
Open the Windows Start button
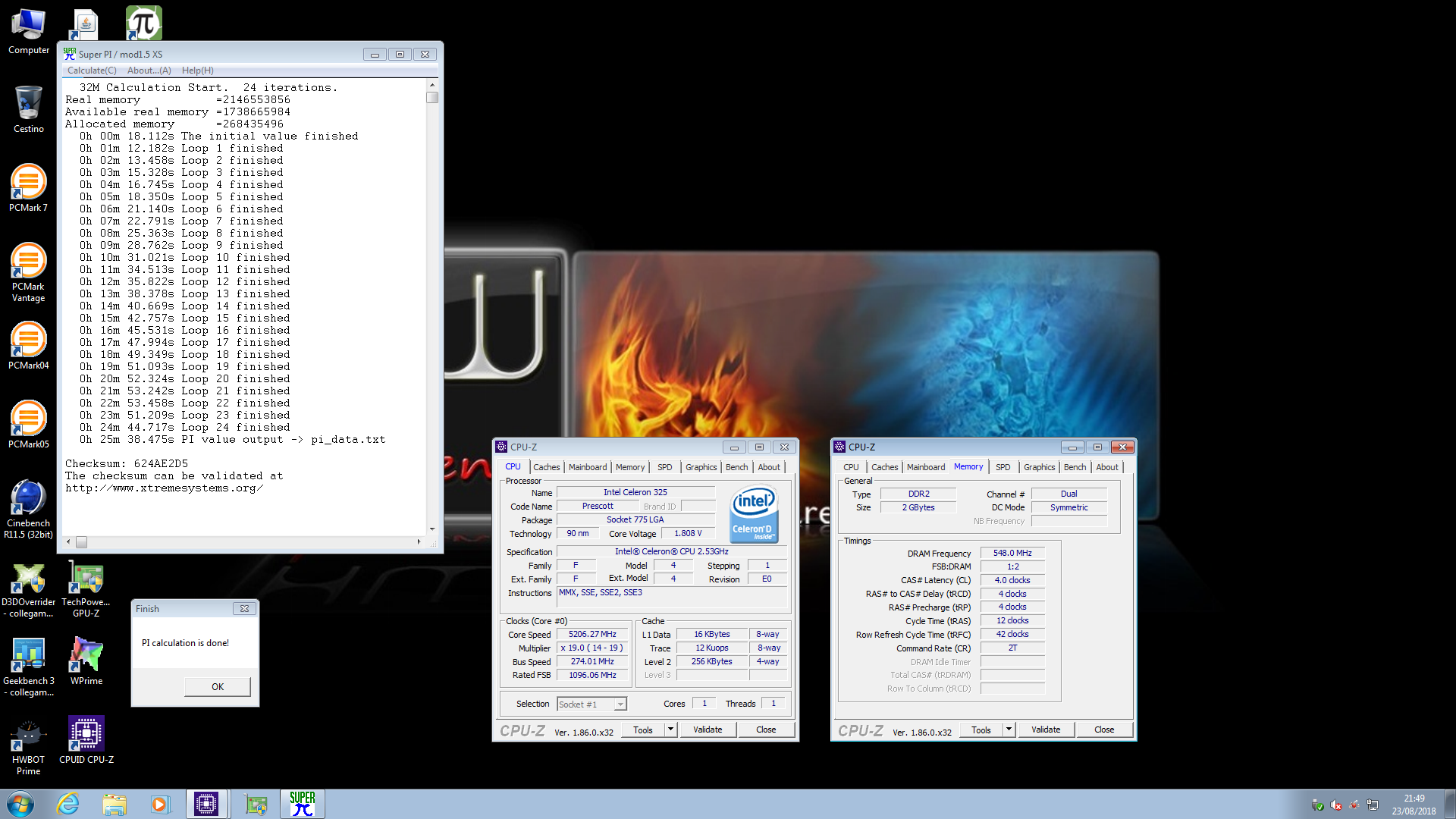(20, 804)
